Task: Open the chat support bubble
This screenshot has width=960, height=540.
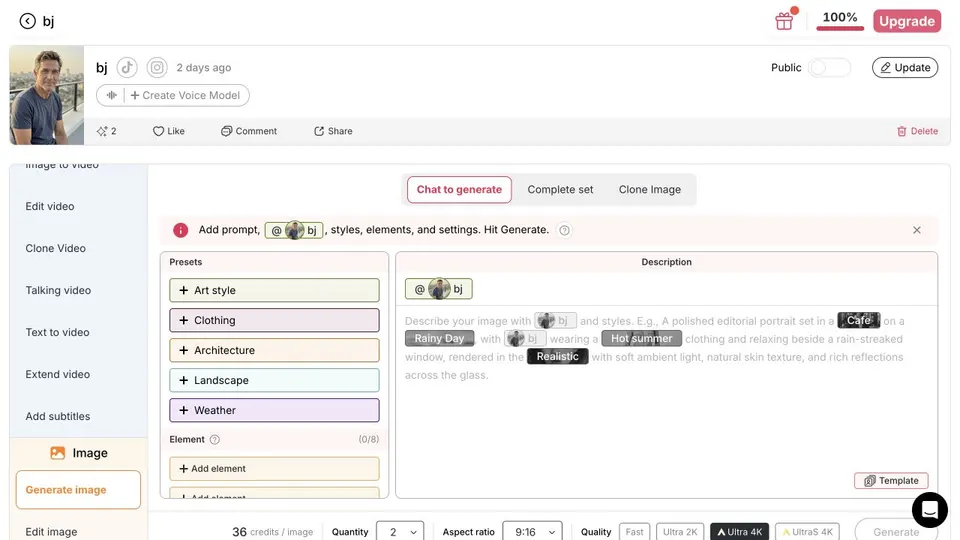Action: pyautogui.click(x=929, y=509)
